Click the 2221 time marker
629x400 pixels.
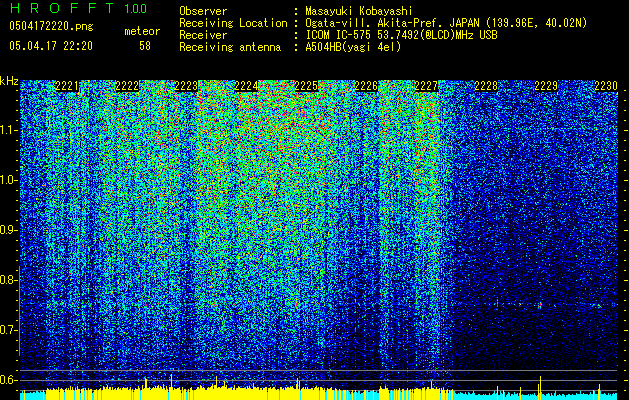click(x=67, y=86)
